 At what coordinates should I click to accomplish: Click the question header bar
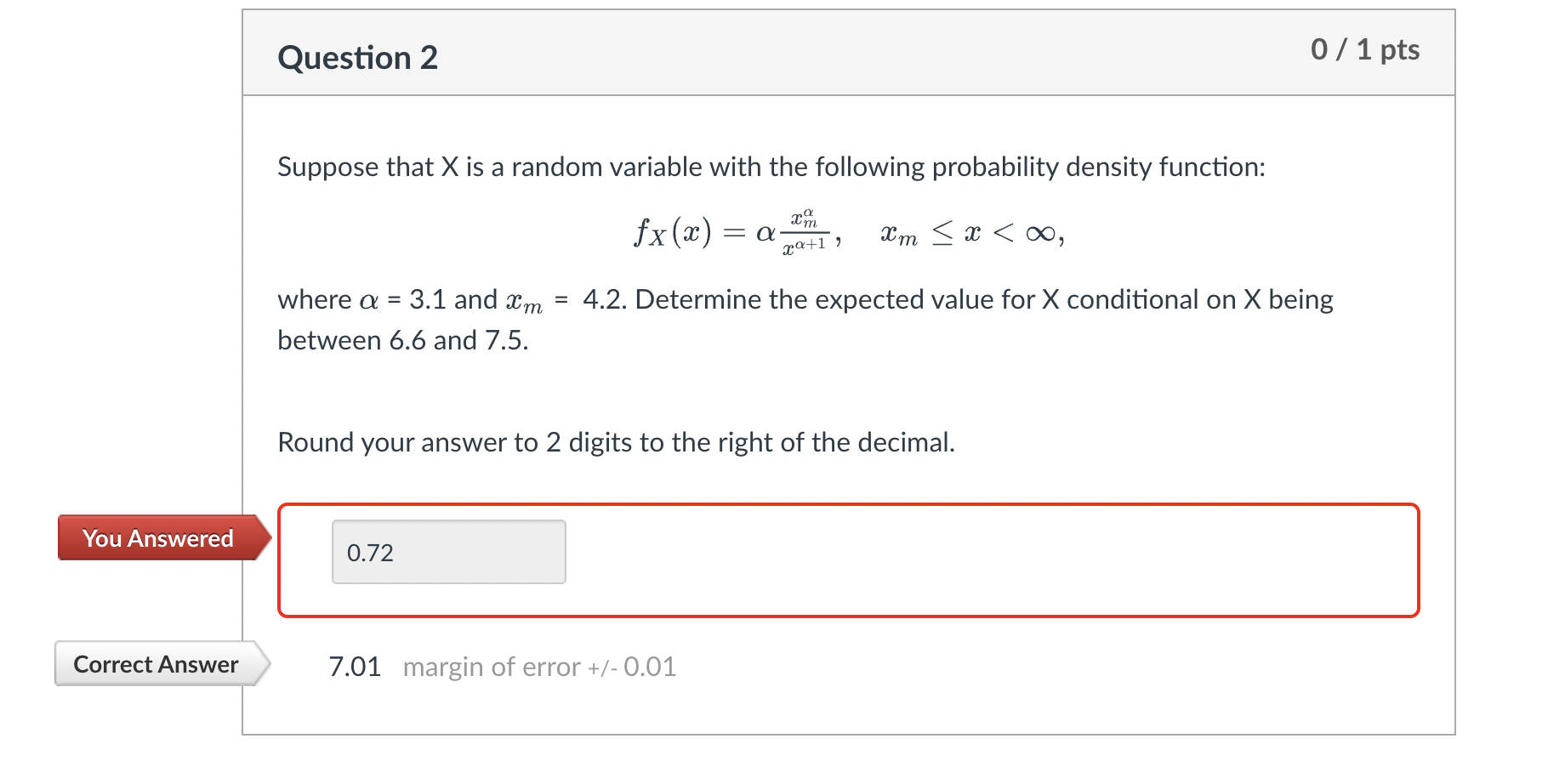849,51
